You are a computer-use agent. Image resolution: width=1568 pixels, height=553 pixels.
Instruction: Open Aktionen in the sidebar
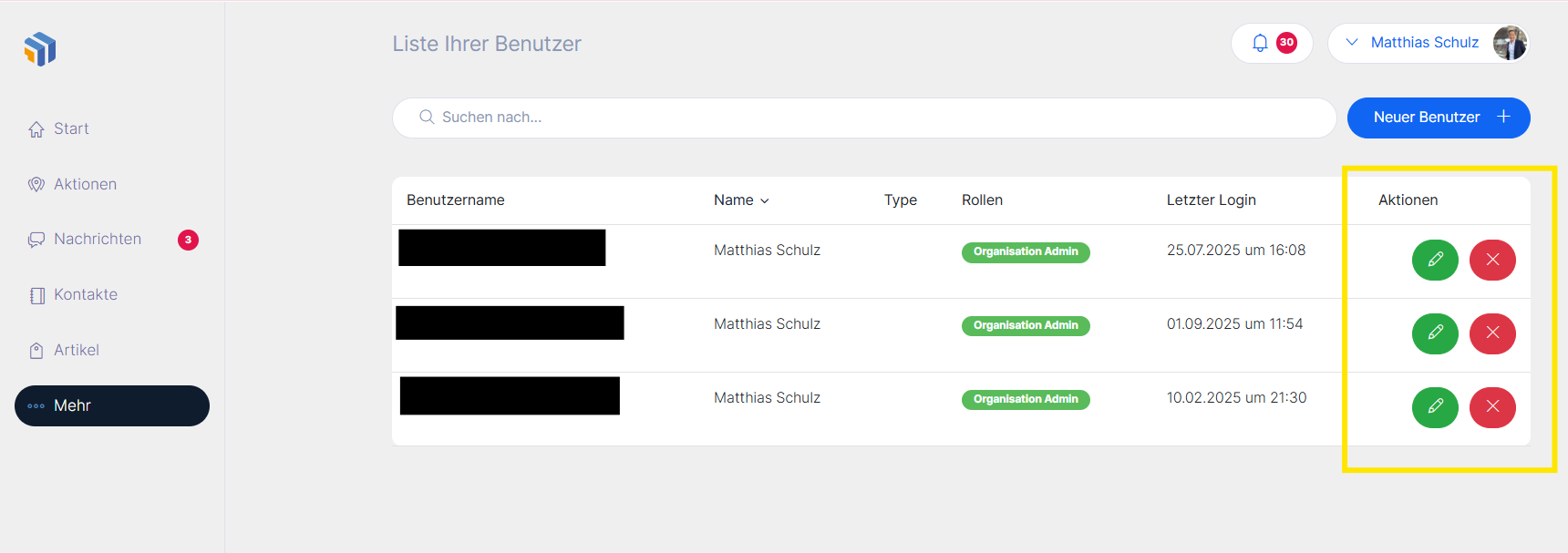pos(85,184)
